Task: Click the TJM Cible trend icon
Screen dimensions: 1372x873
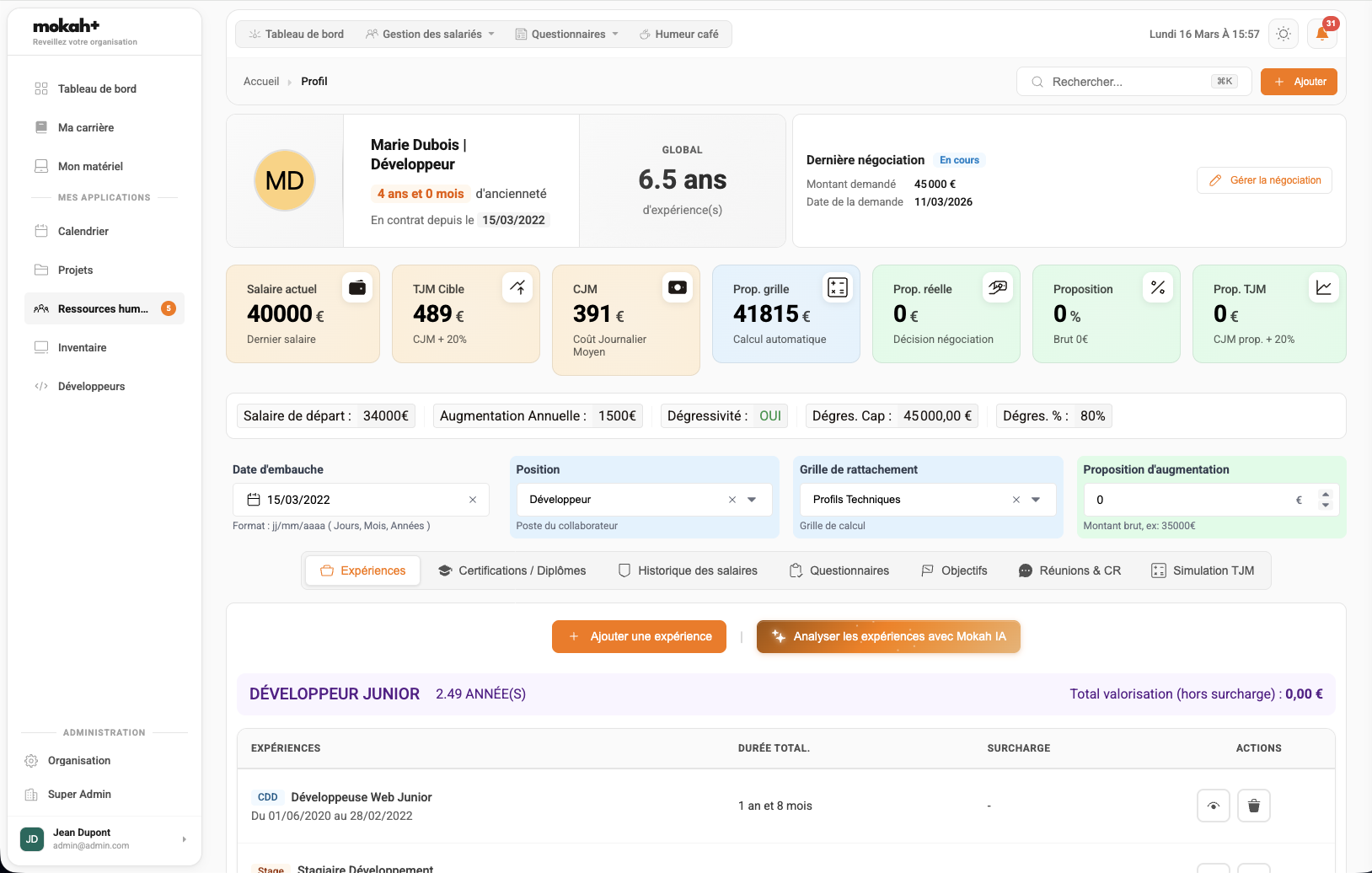Action: [x=517, y=287]
